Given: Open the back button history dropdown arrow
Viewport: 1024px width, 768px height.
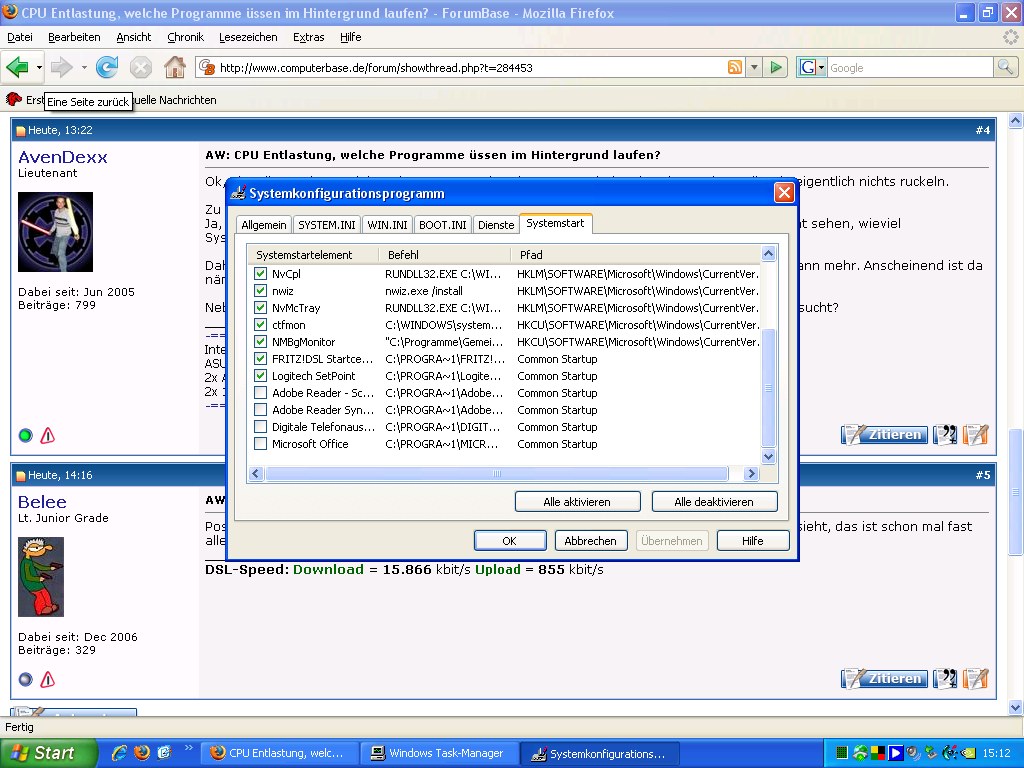Looking at the screenshot, I should point(39,67).
